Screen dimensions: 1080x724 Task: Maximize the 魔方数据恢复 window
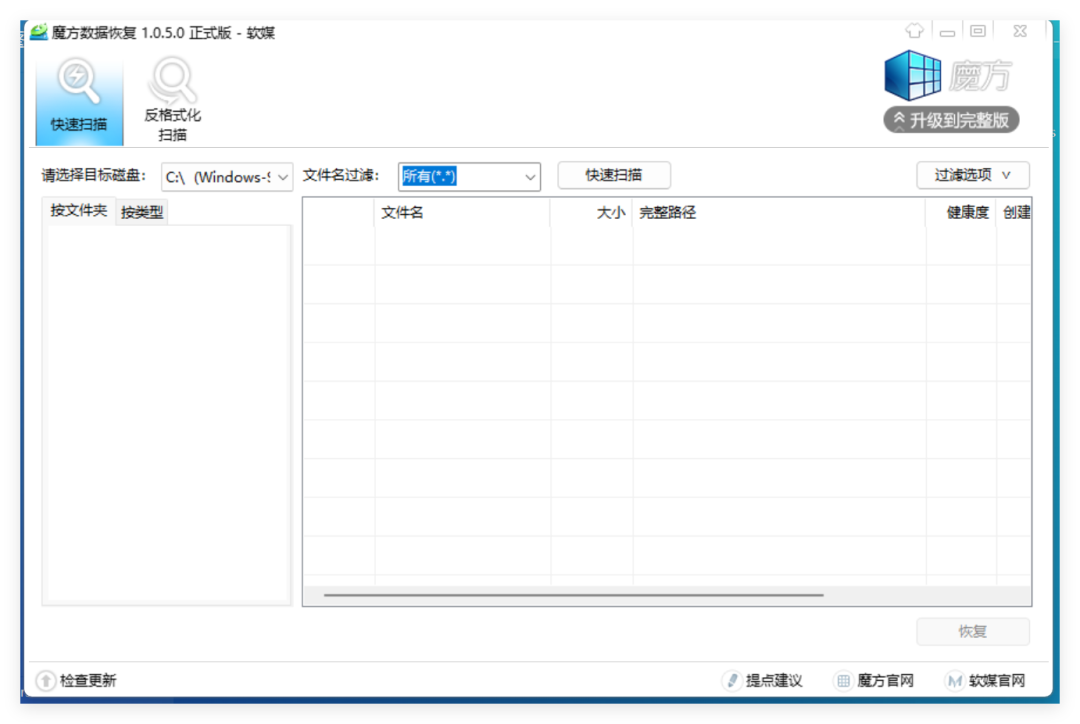[x=978, y=31]
